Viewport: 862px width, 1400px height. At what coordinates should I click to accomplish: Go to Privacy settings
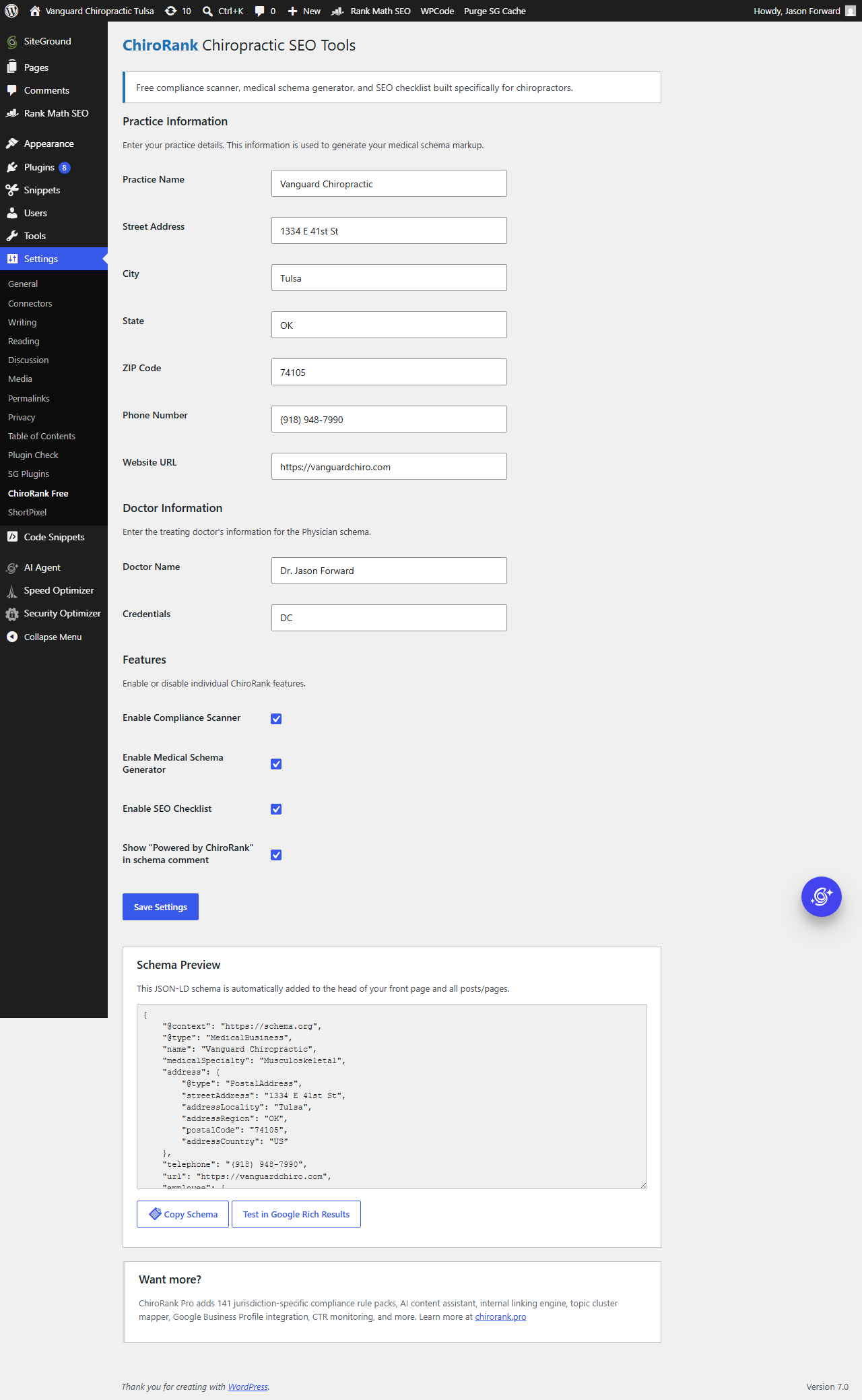[22, 418]
